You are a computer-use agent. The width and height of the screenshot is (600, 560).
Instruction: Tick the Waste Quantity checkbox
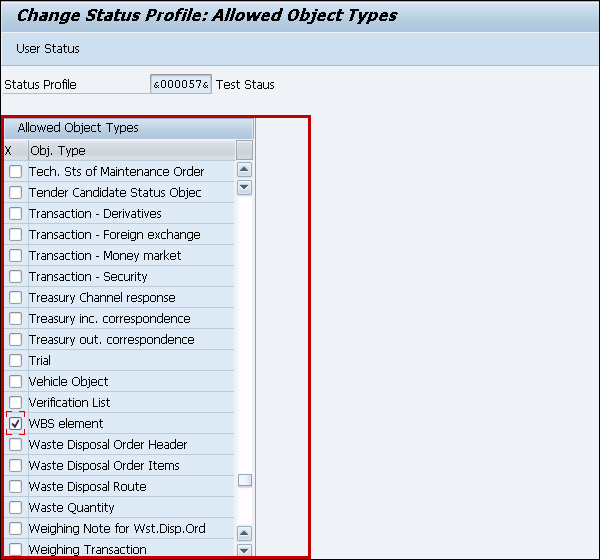(16, 508)
